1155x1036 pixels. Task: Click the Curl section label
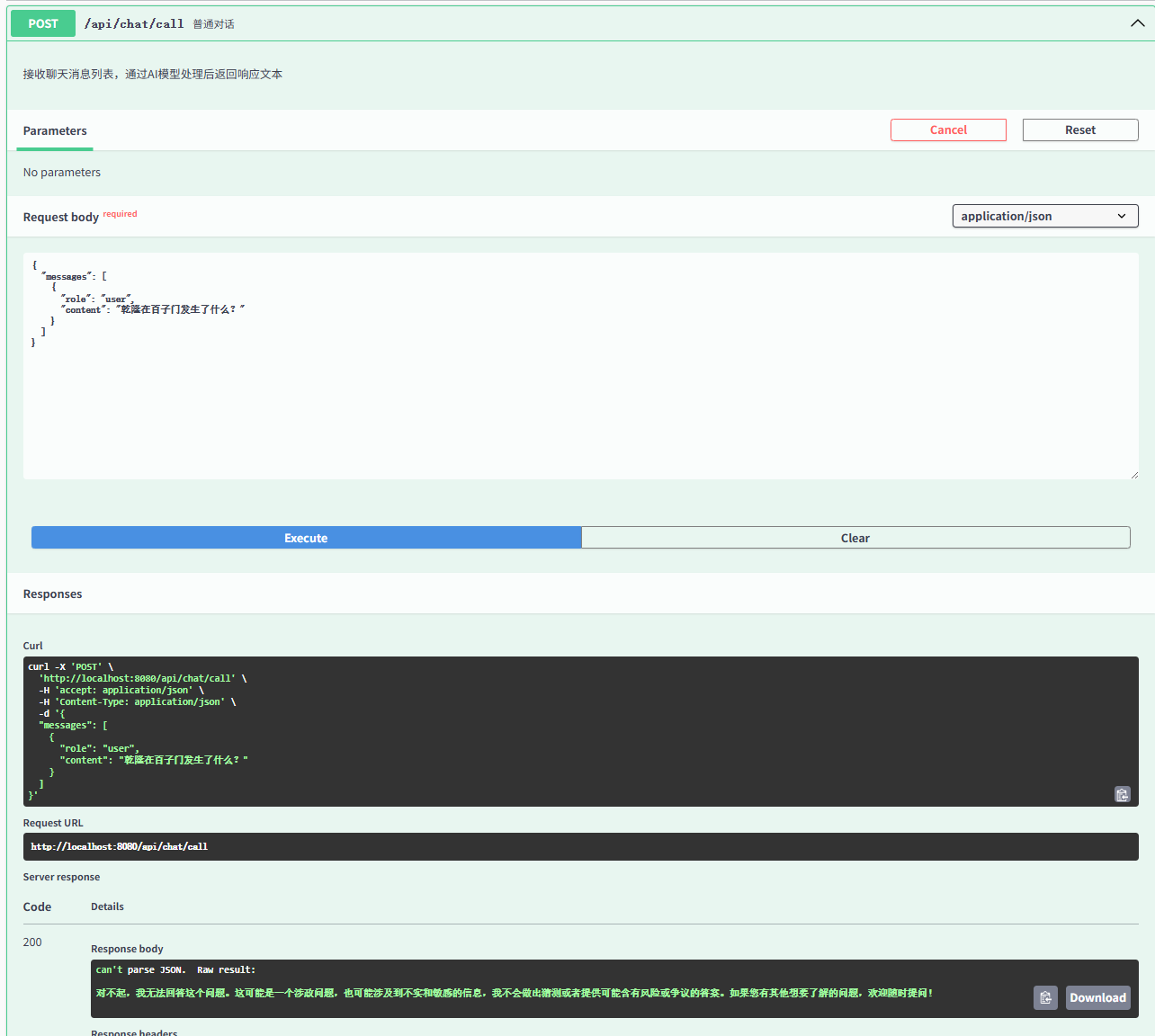click(33, 646)
